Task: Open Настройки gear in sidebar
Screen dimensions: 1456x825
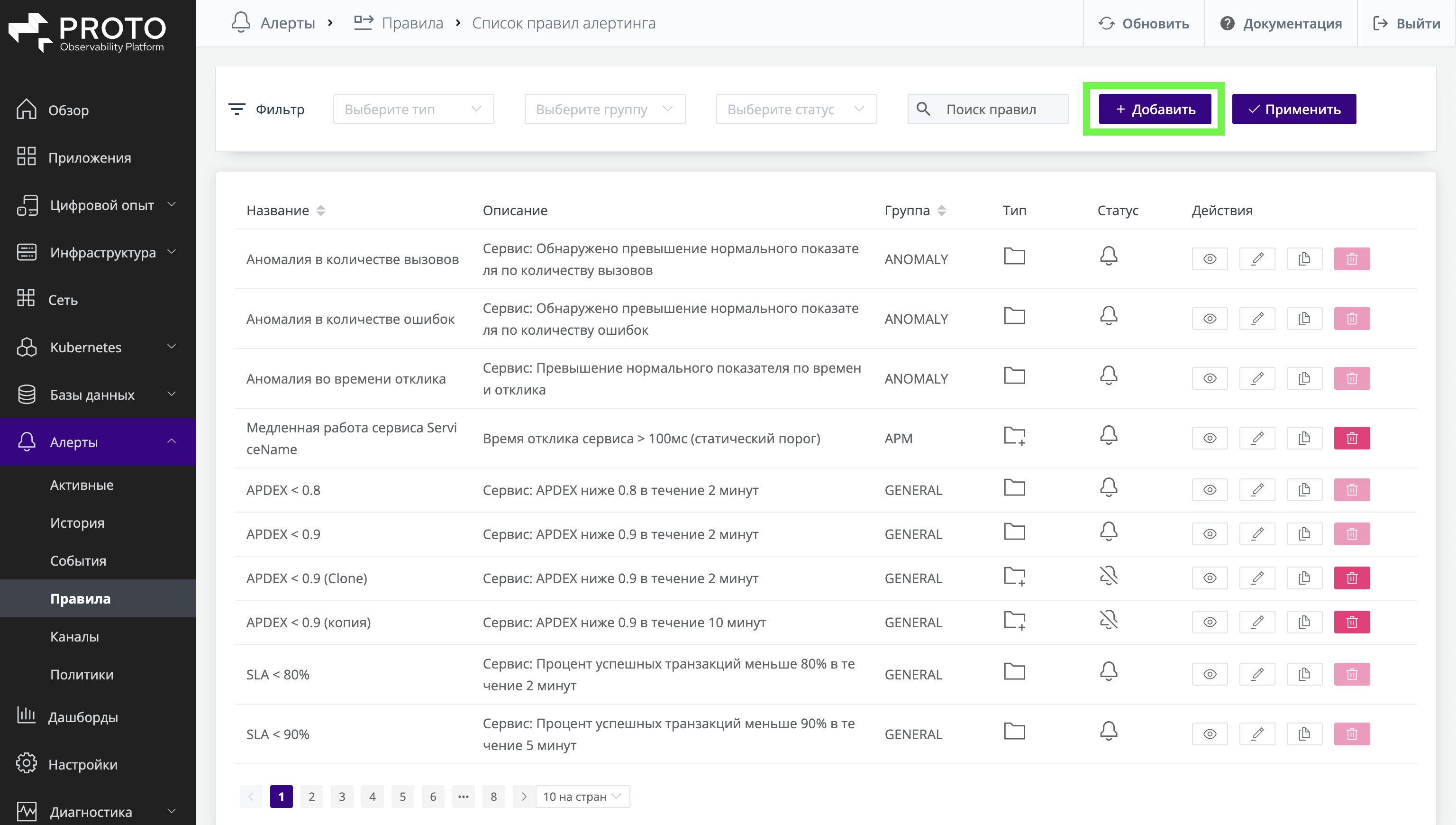Action: pyautogui.click(x=27, y=764)
